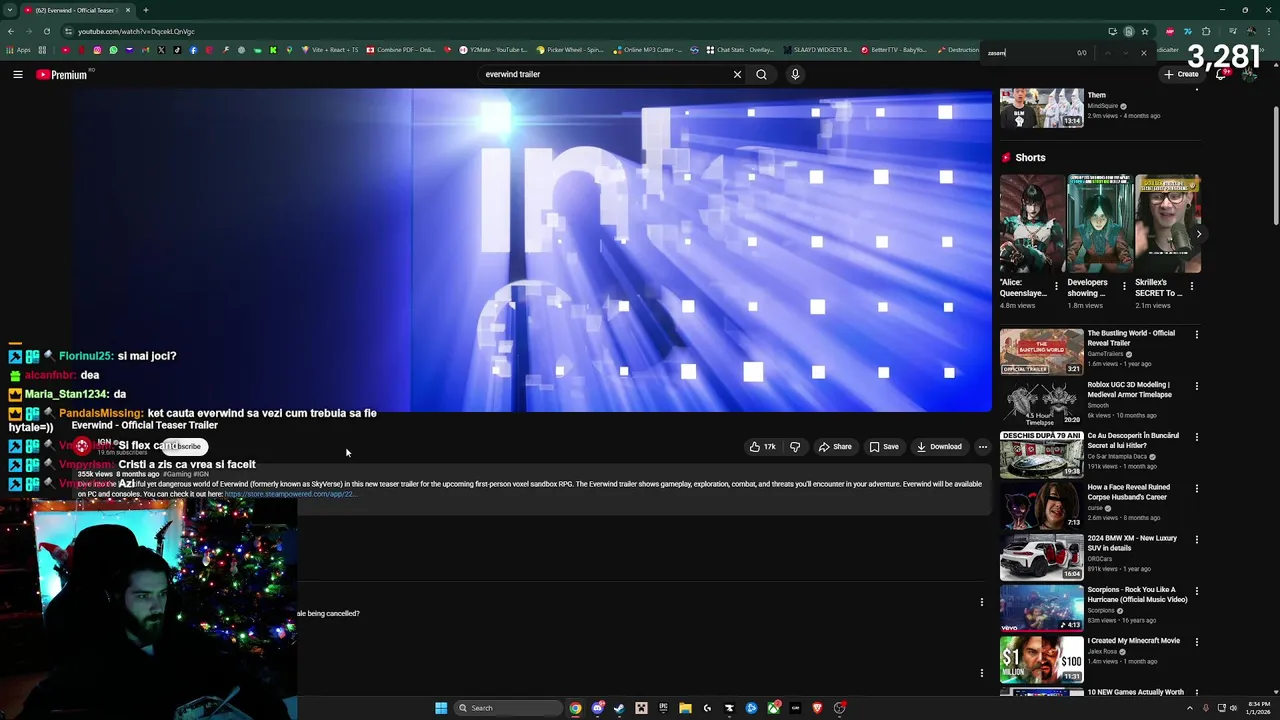This screenshot has height=720, width=1280.
Task: Save the video to a playlist
Action: pos(884,447)
